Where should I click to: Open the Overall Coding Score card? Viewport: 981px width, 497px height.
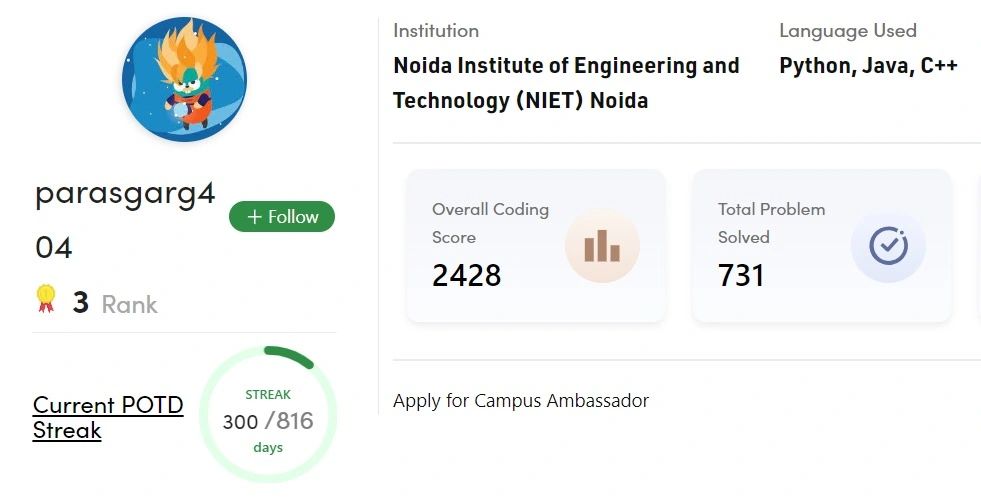536,246
